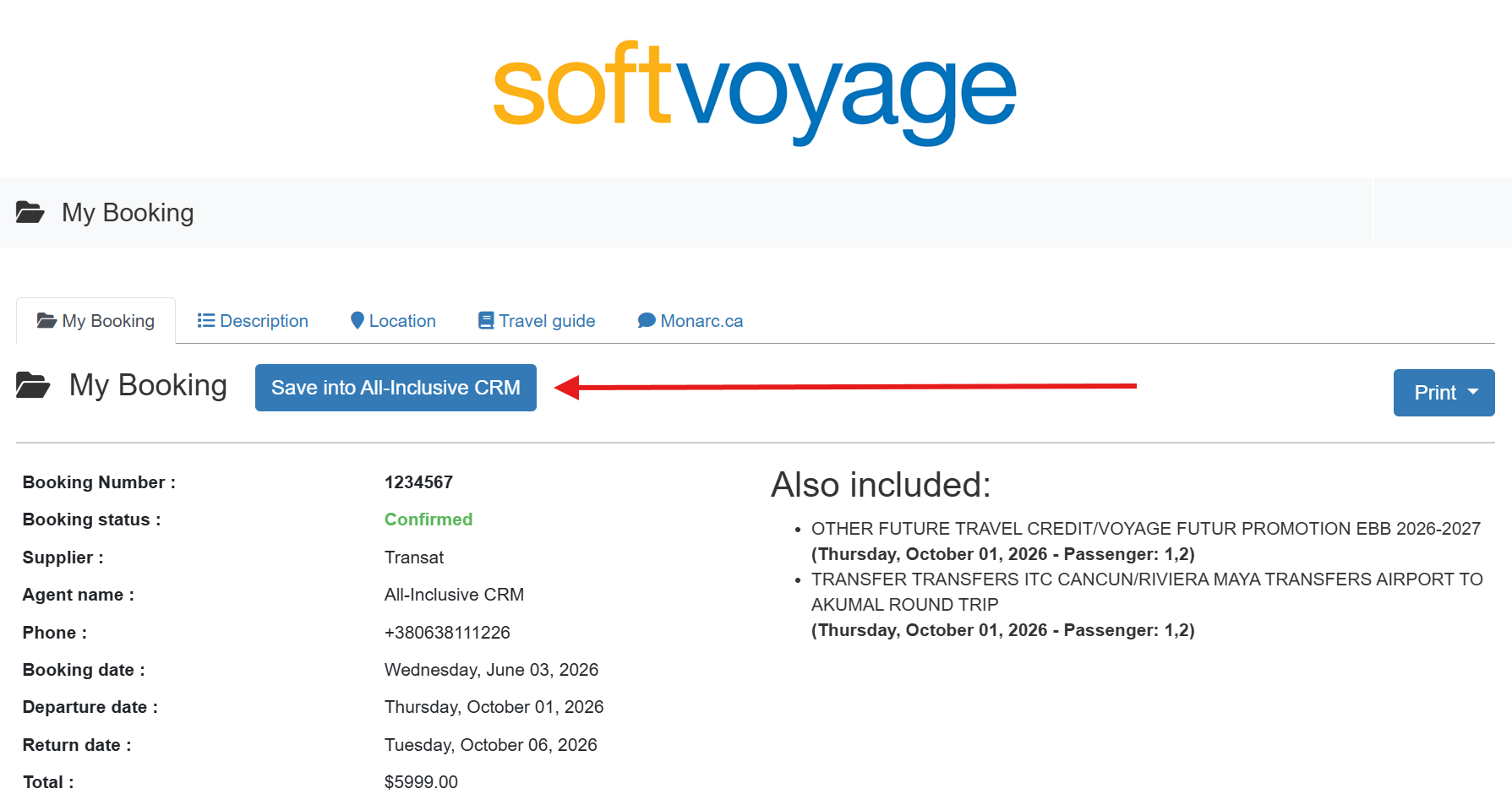The width and height of the screenshot is (1512, 805).
Task: Click the Confirmed booking status text
Action: pos(428,519)
